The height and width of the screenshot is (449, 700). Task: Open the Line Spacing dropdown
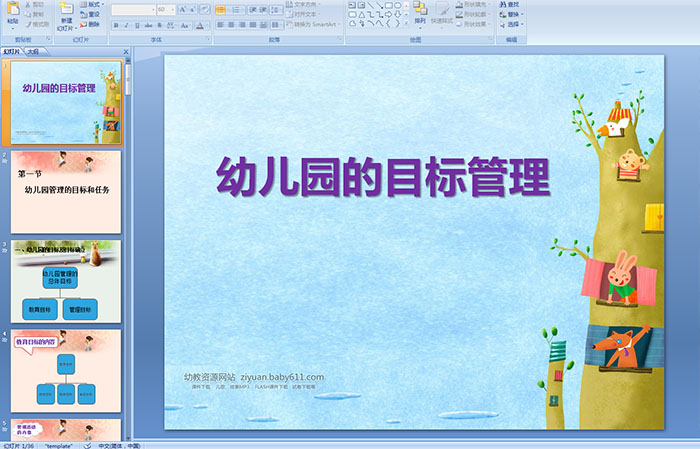277,9
